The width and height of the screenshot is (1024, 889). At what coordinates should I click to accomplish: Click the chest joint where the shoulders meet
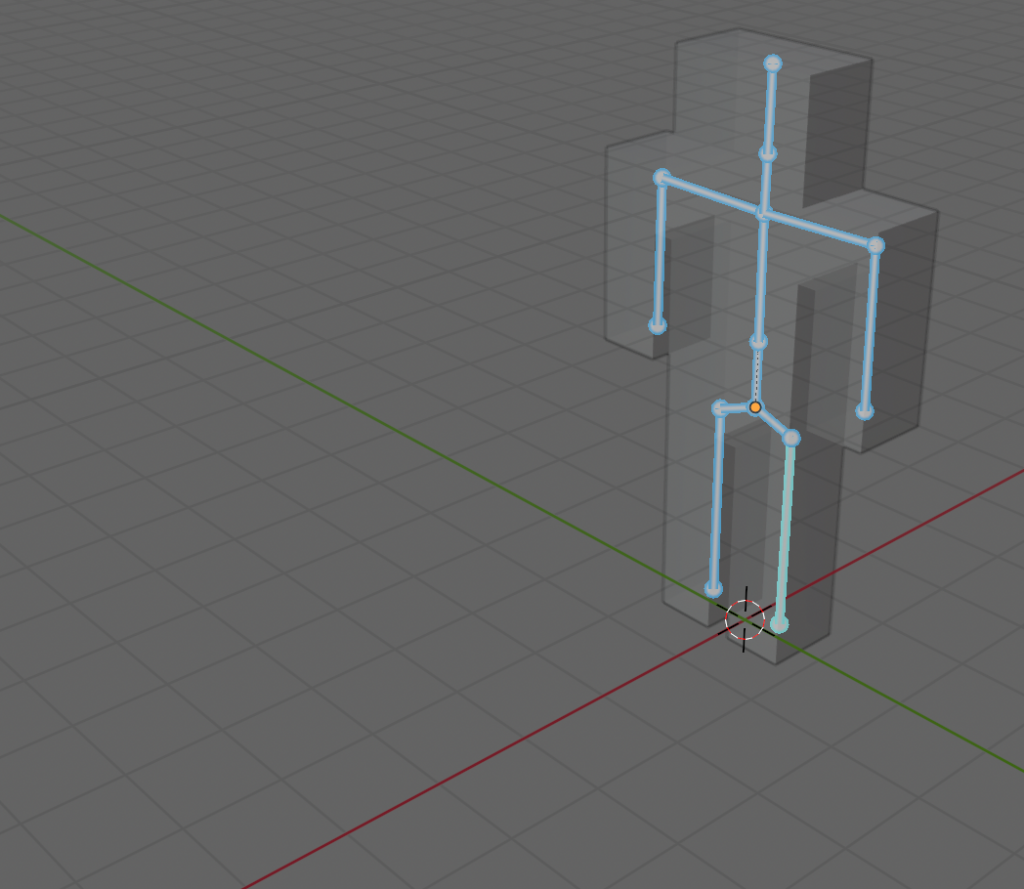point(763,213)
